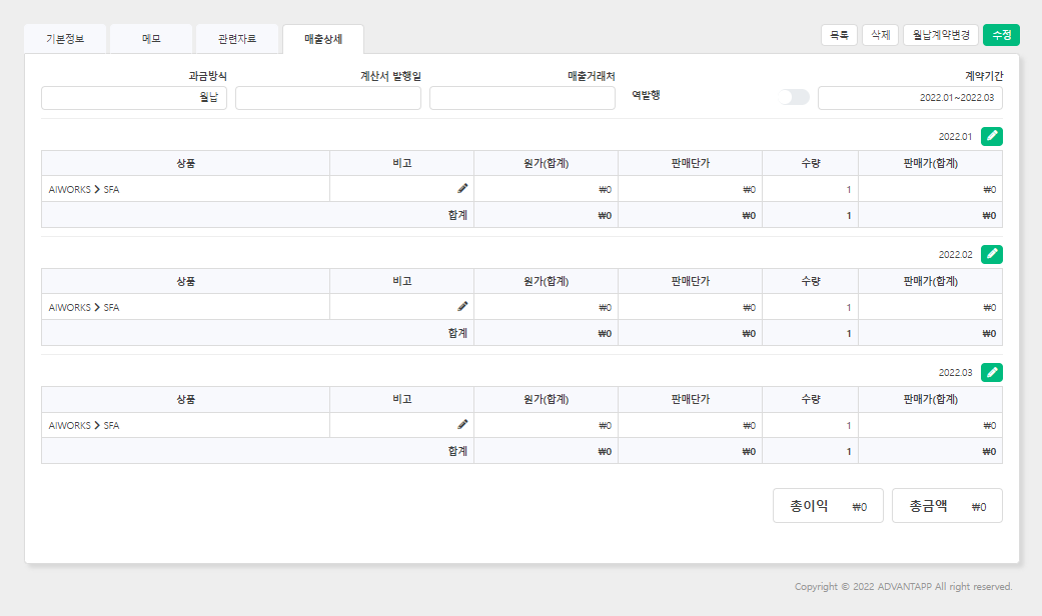This screenshot has height=616, width=1042.
Task: Click the 합계 row label in 2022.02 table
Action: click(x=457, y=333)
